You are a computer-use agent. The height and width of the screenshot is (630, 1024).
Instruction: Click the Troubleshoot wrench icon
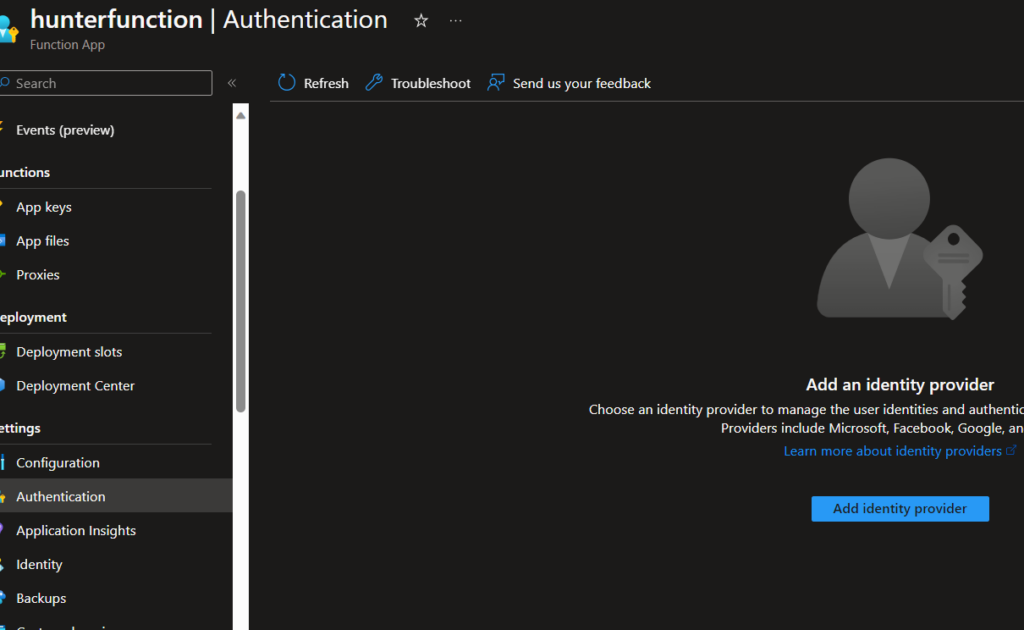(x=374, y=83)
